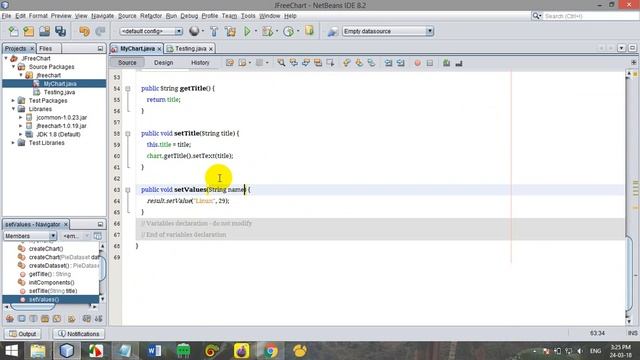Collapse the setValues method fold at line 63
This screenshot has height=360, width=640.
(128, 190)
